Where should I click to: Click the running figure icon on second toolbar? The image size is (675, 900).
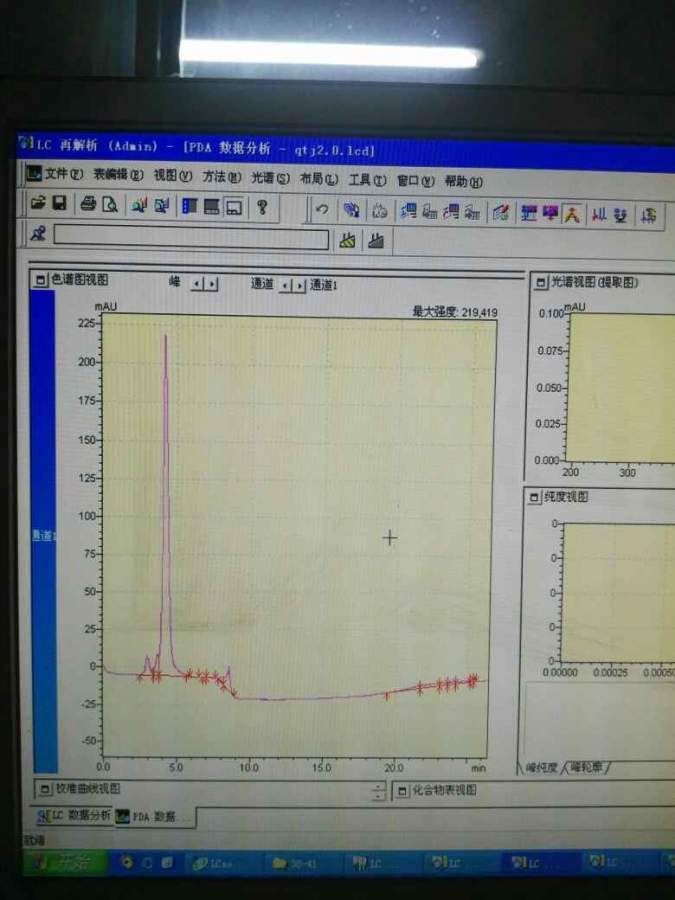point(38,234)
